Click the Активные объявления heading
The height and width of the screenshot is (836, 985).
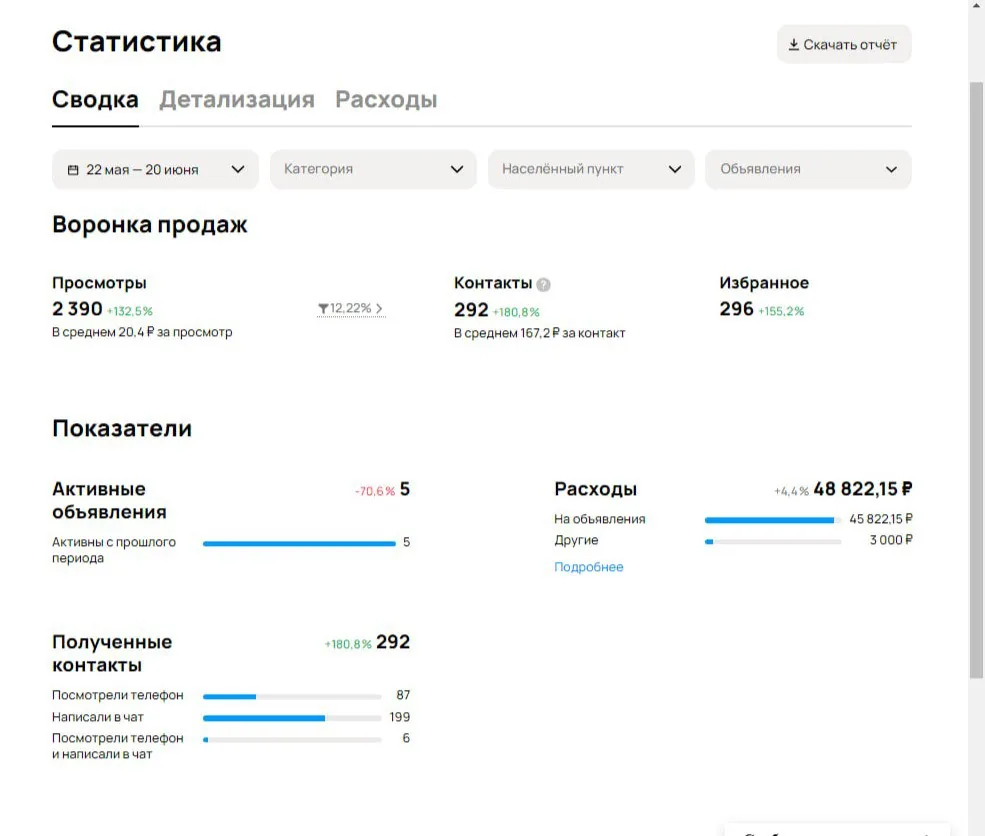[109, 501]
